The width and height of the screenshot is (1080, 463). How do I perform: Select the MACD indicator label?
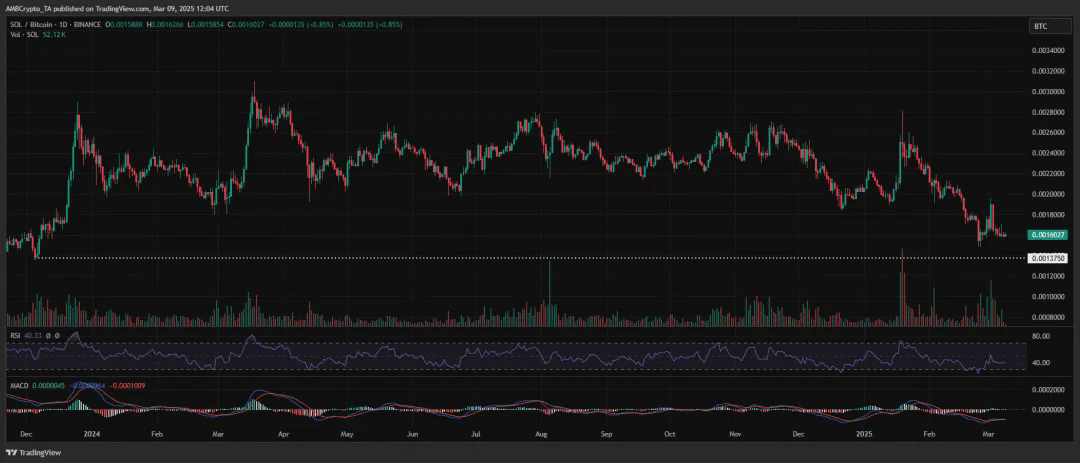17,385
